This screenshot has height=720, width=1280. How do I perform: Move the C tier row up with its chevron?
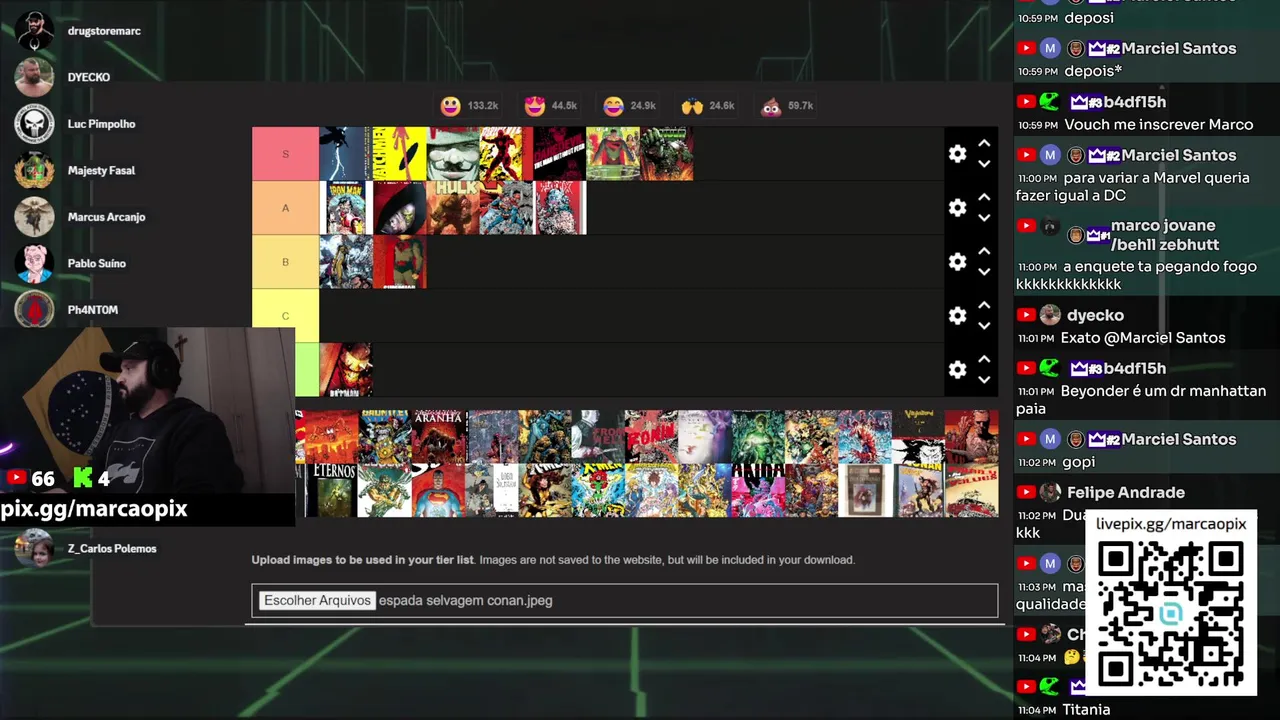pyautogui.click(x=984, y=305)
